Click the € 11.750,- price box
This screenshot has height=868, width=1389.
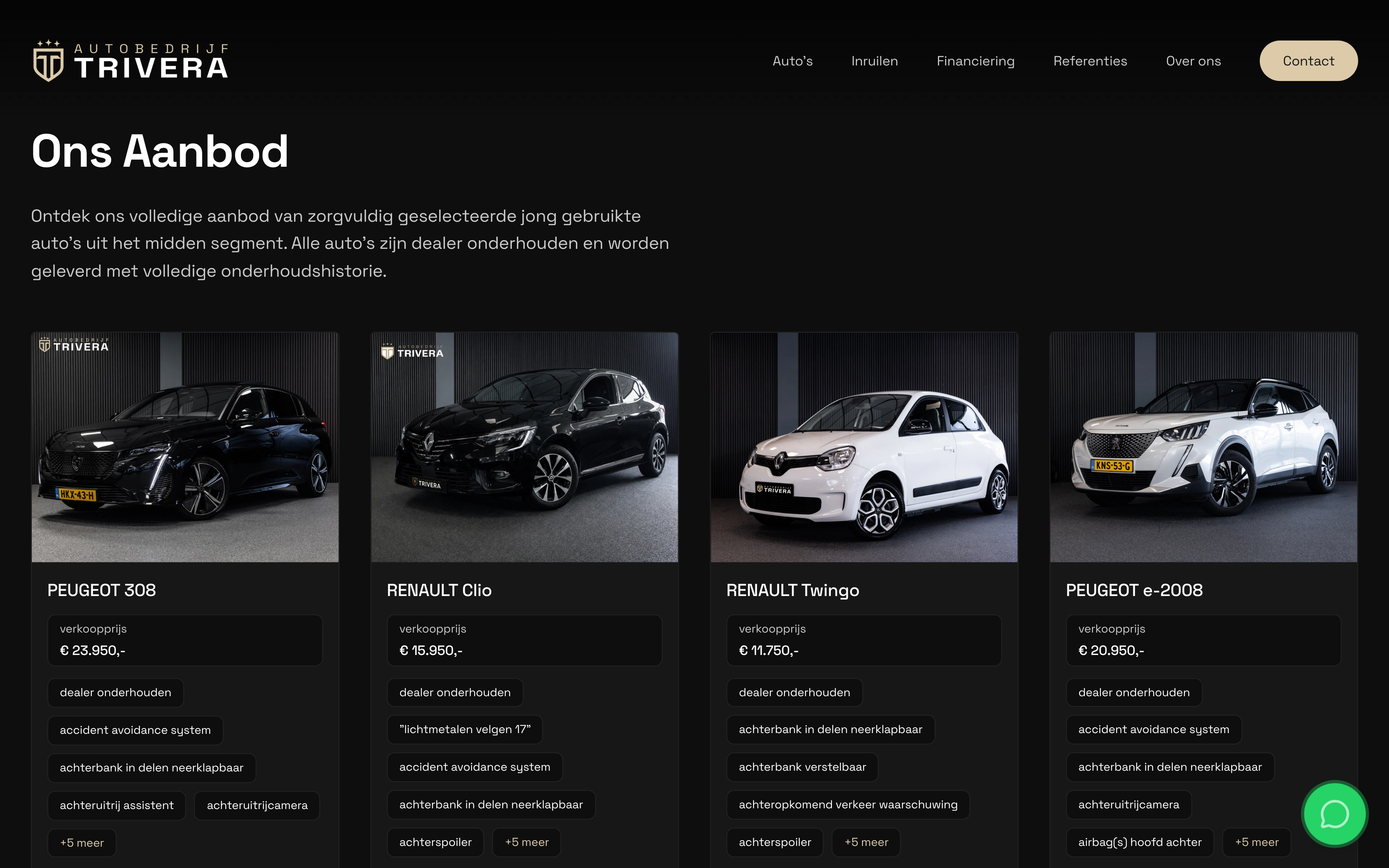[x=864, y=640]
